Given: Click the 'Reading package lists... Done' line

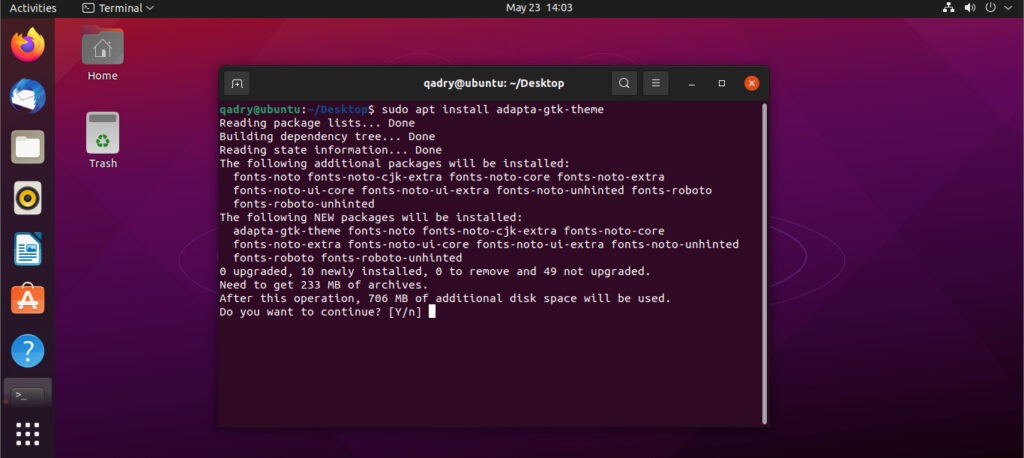Looking at the screenshot, I should [x=317, y=123].
